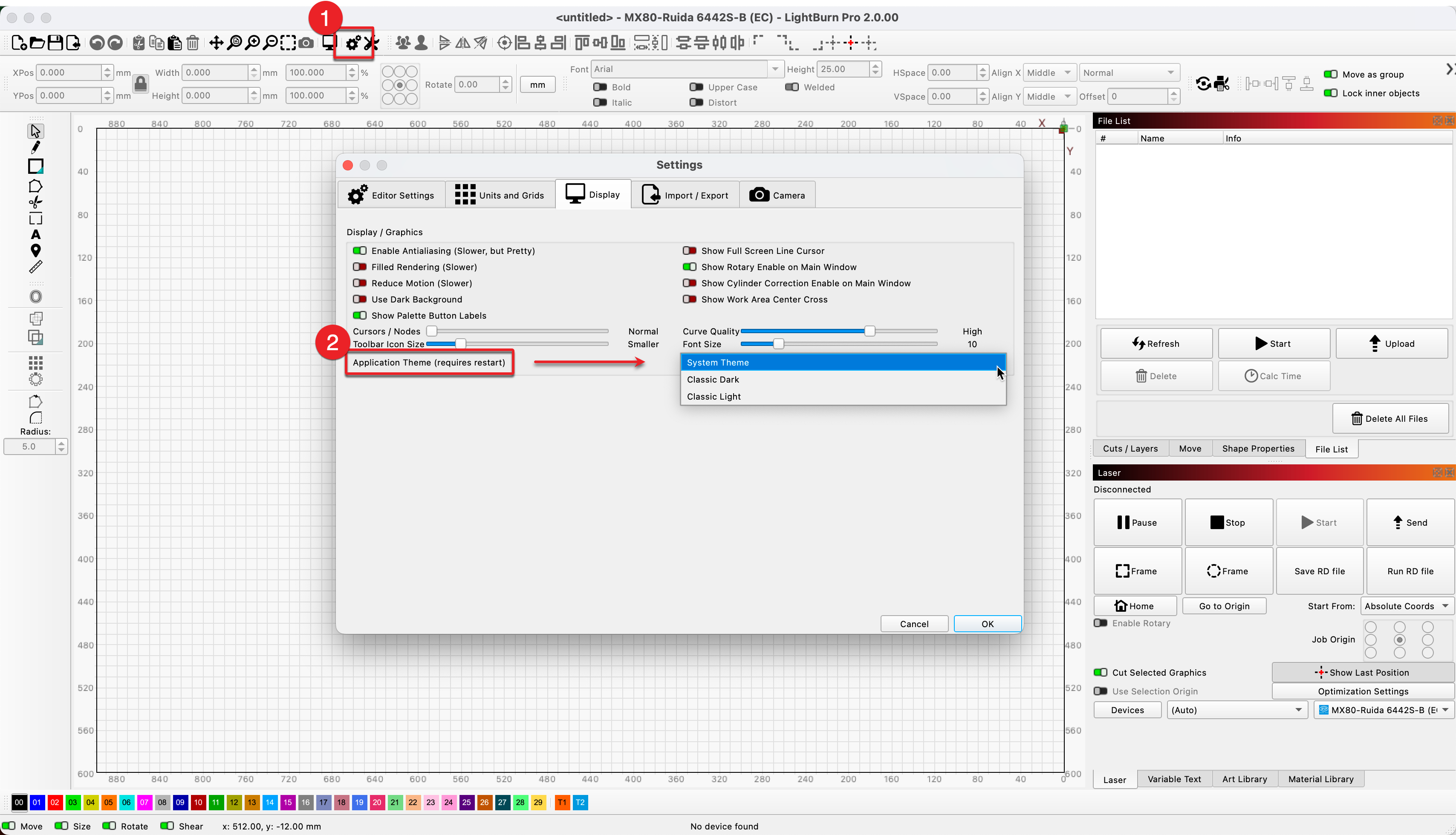Click the Grid Array tool icon
This screenshot has width=1456, height=835.
coord(35,363)
